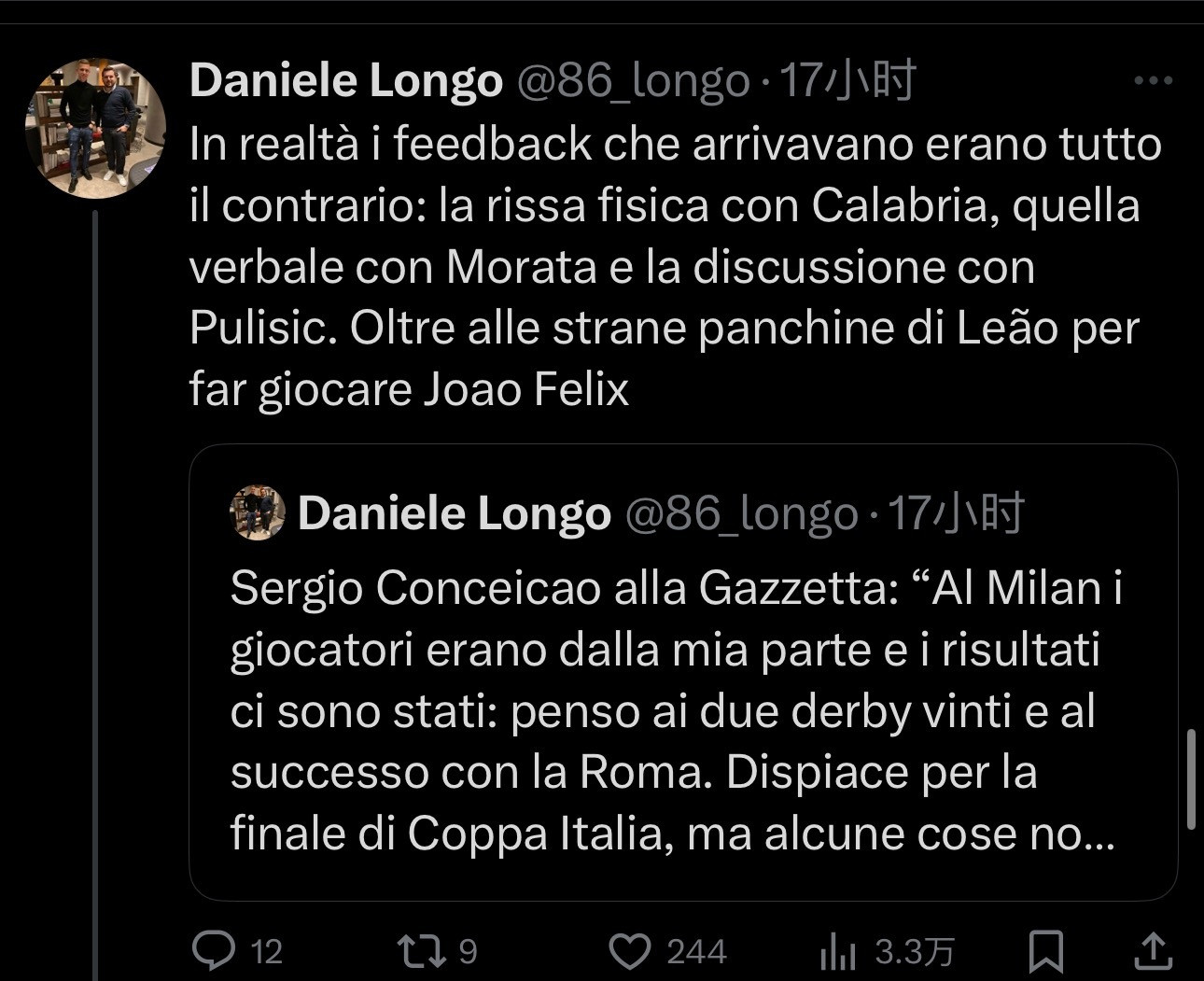Screen dimensions: 1204x981
Task: Open Daniele Longo name in quoted tweet
Action: pos(454,513)
